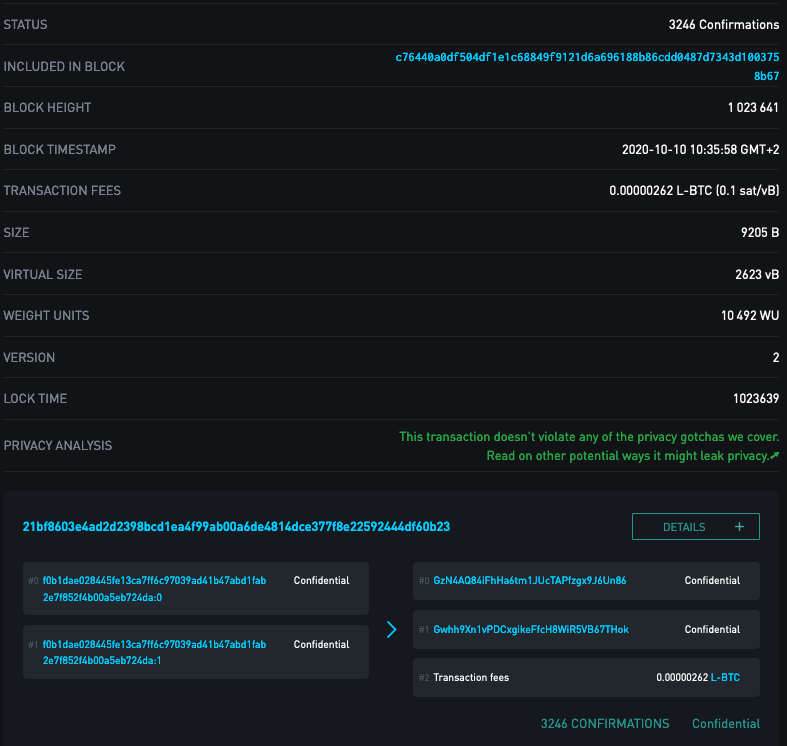Click the 0.00000262 amount in output #2
The height and width of the screenshot is (746, 787).
682,677
